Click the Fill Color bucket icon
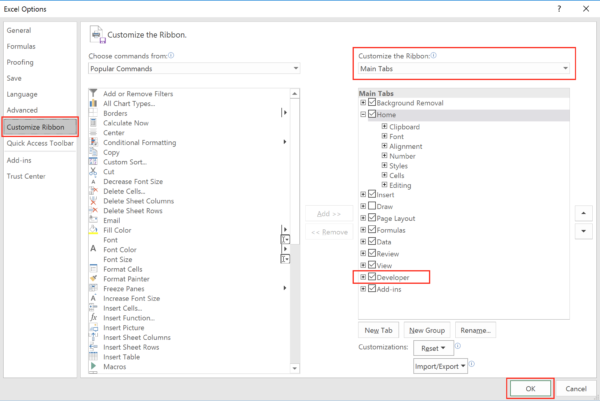Screen dimensions: 600x401 pyautogui.click(x=93, y=230)
